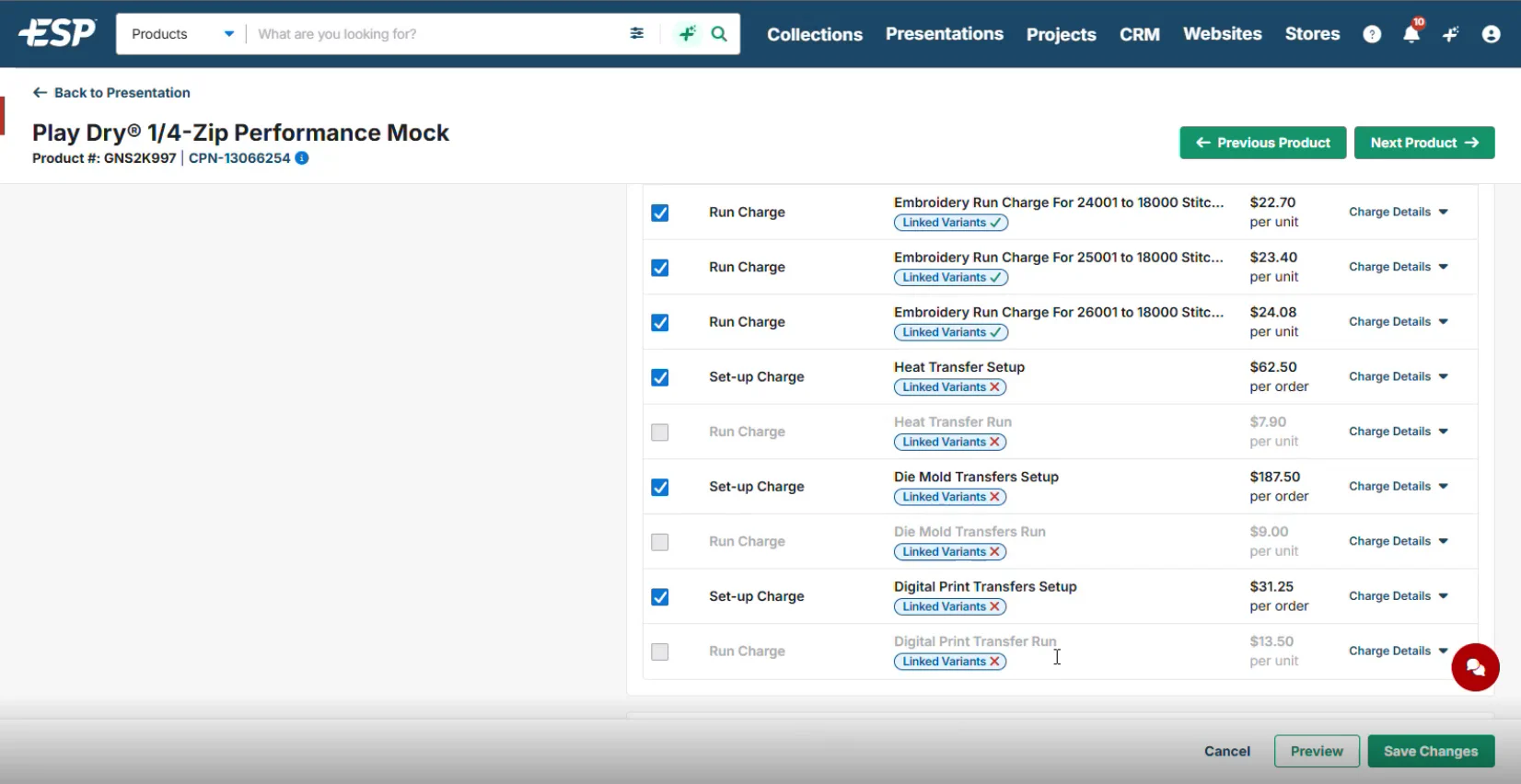Viewport: 1521px width, 784px height.
Task: Click Linked Variants badge for 25001 stitch run charge
Action: [951, 278]
